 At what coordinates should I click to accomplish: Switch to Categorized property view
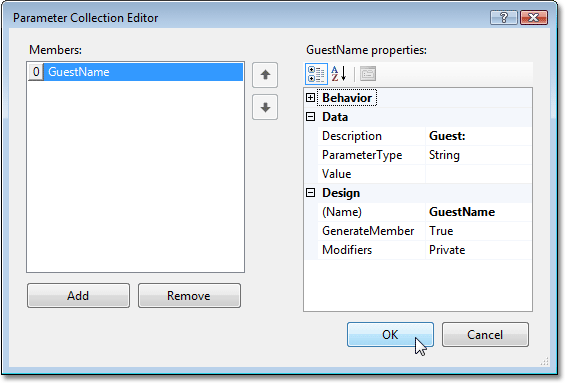pyautogui.click(x=316, y=74)
